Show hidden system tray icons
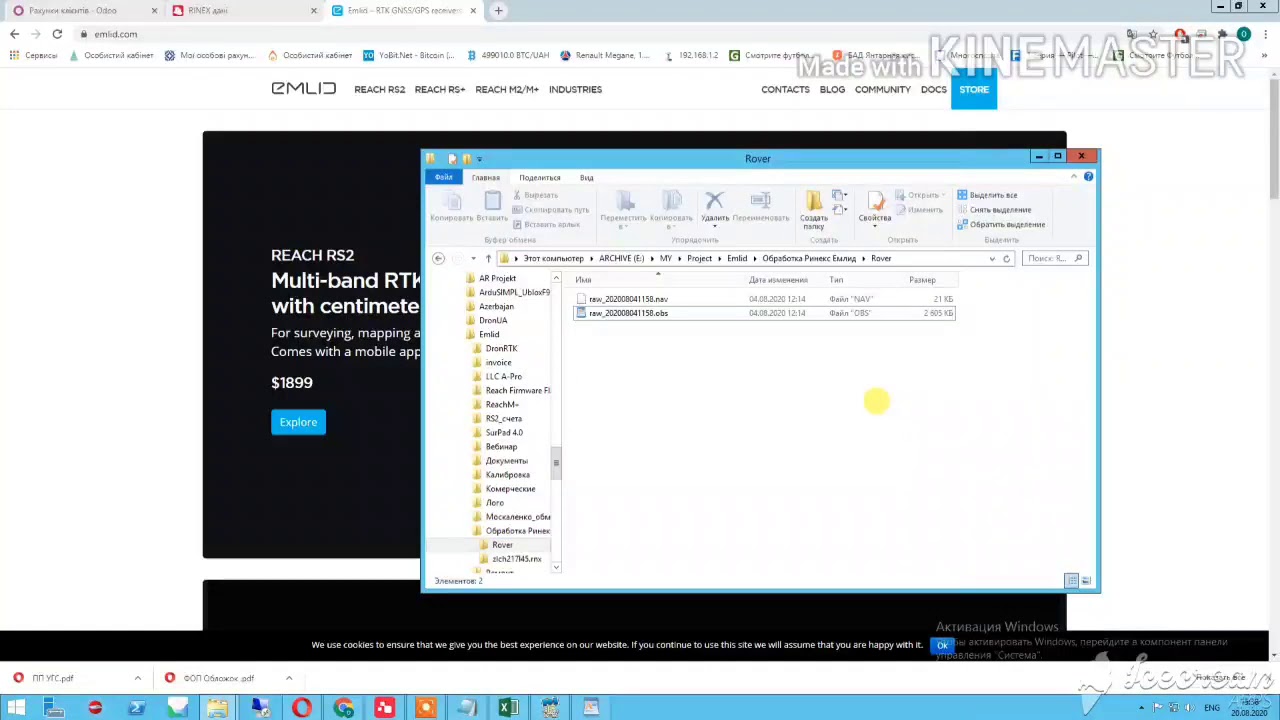This screenshot has width=1280, height=720. pyautogui.click(x=1141, y=708)
